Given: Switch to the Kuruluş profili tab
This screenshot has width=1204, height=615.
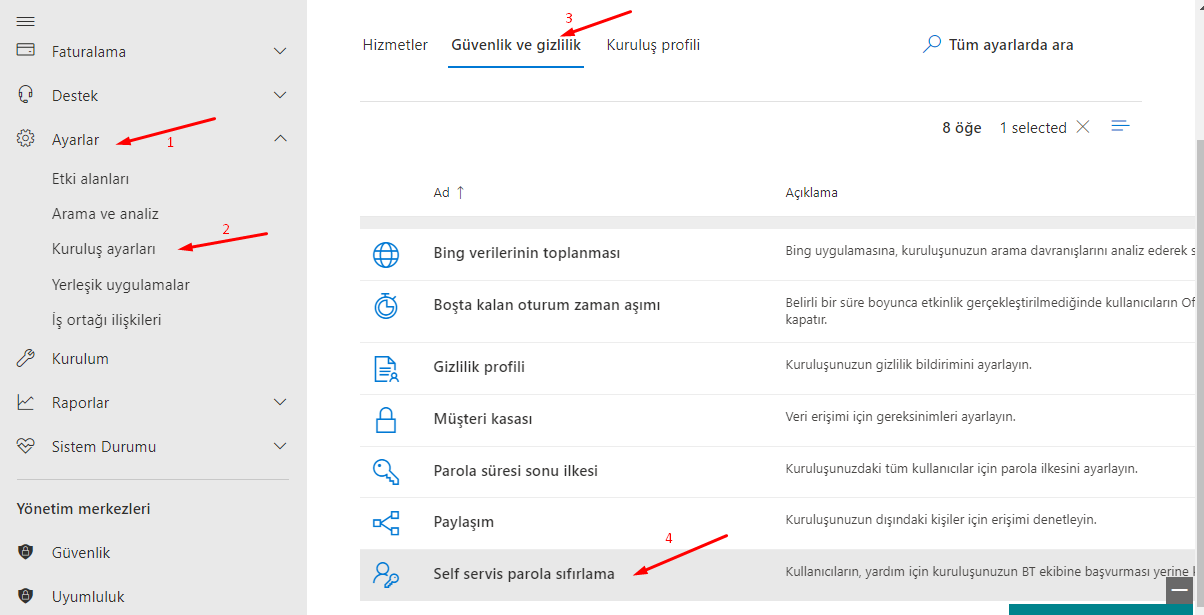Looking at the screenshot, I should coord(653,45).
